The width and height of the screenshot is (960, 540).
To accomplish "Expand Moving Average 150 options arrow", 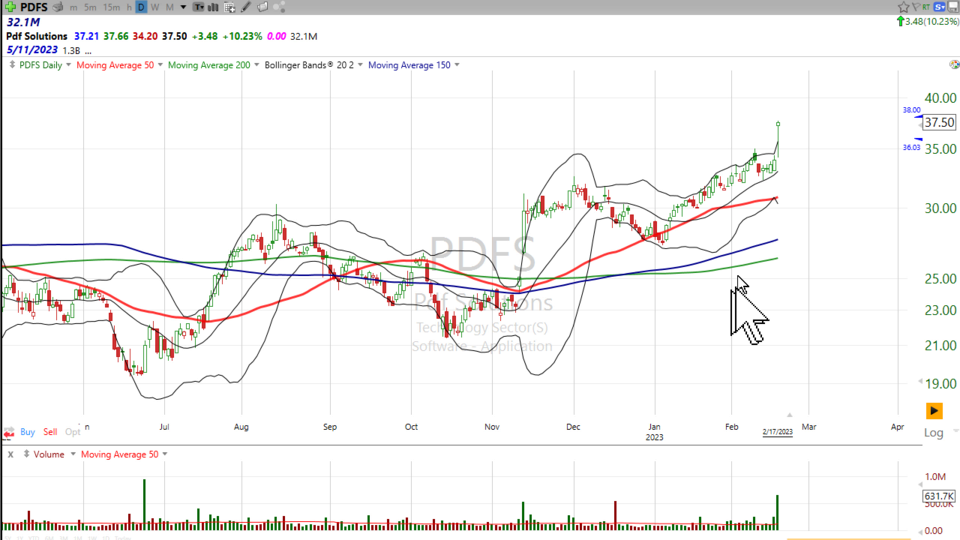I will [457, 65].
